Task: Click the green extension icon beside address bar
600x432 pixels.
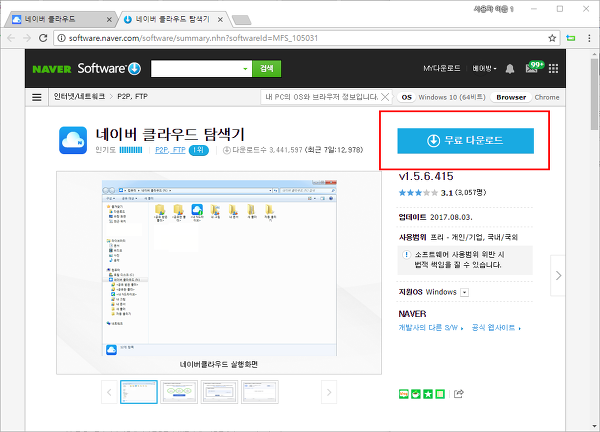Action: click(x=571, y=38)
